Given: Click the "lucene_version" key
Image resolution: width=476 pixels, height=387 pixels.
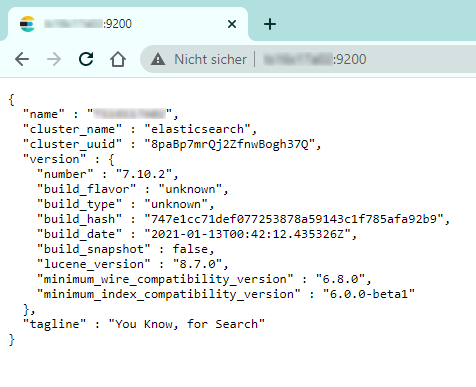Looking at the screenshot, I should point(94,264).
